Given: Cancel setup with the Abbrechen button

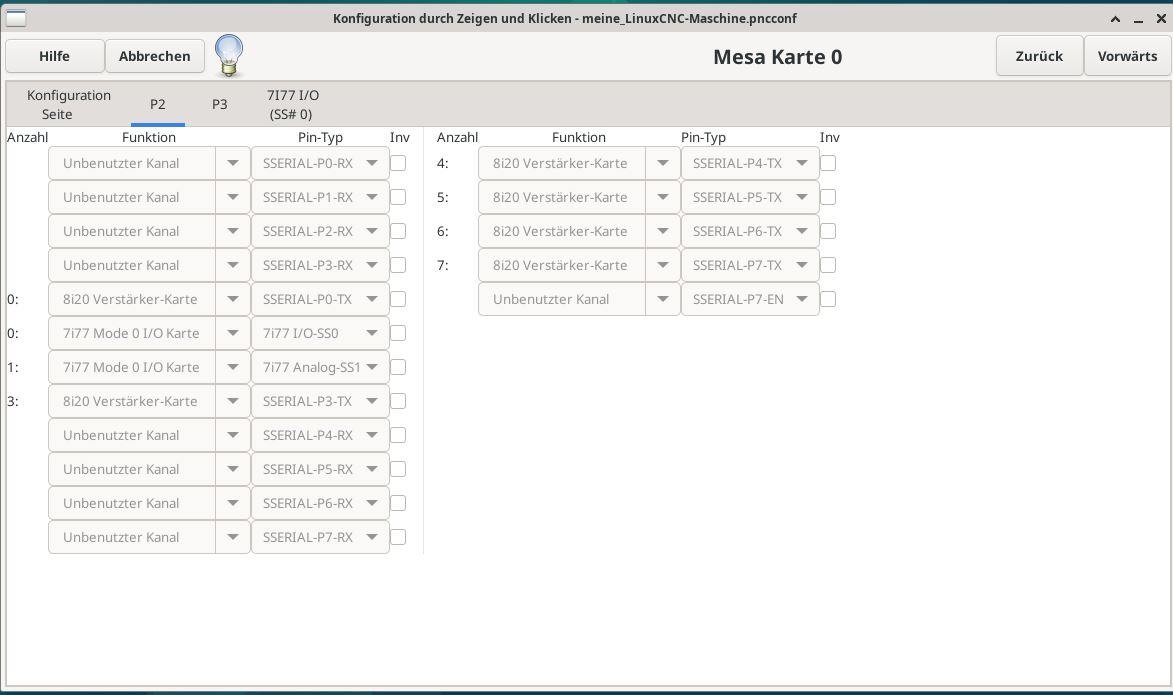Looking at the screenshot, I should coord(155,56).
